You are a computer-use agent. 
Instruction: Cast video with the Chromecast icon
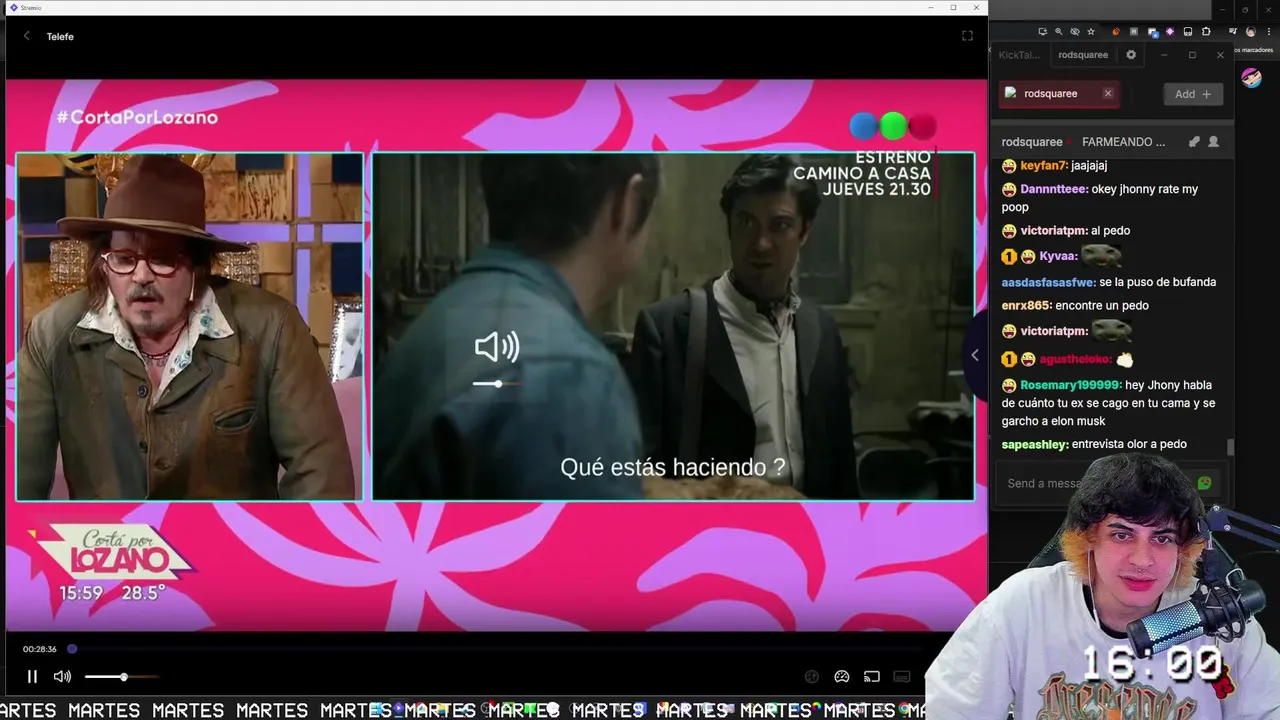pos(872,677)
